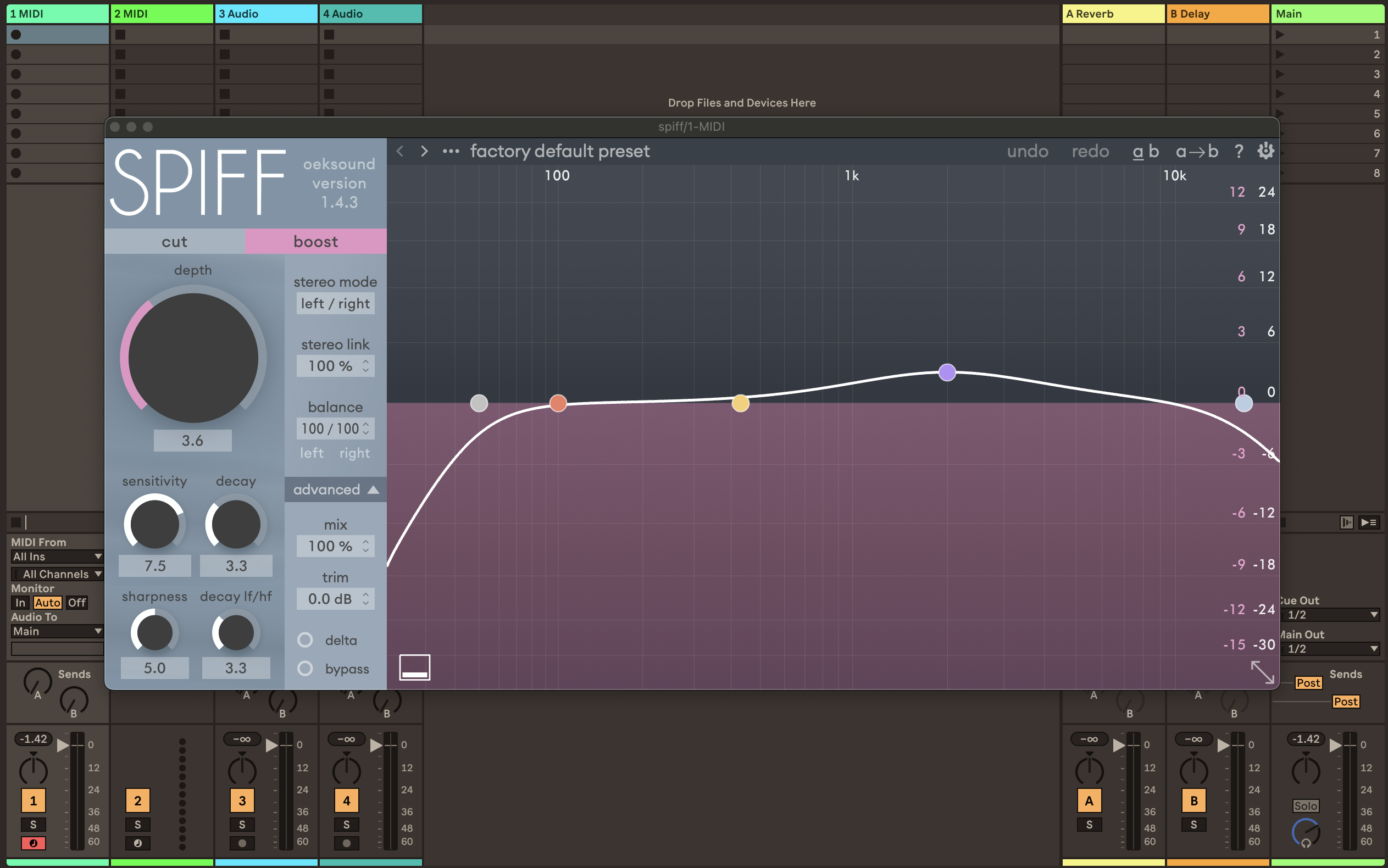Image resolution: width=1388 pixels, height=868 pixels.
Task: Click the left / right stereo mode button
Action: point(335,304)
